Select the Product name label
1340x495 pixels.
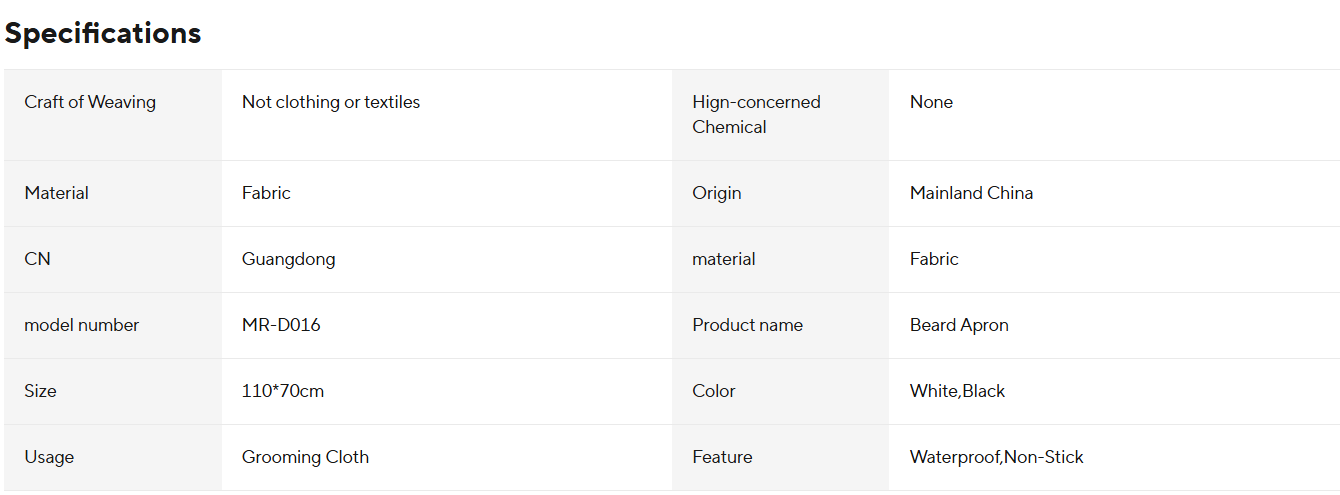click(747, 325)
